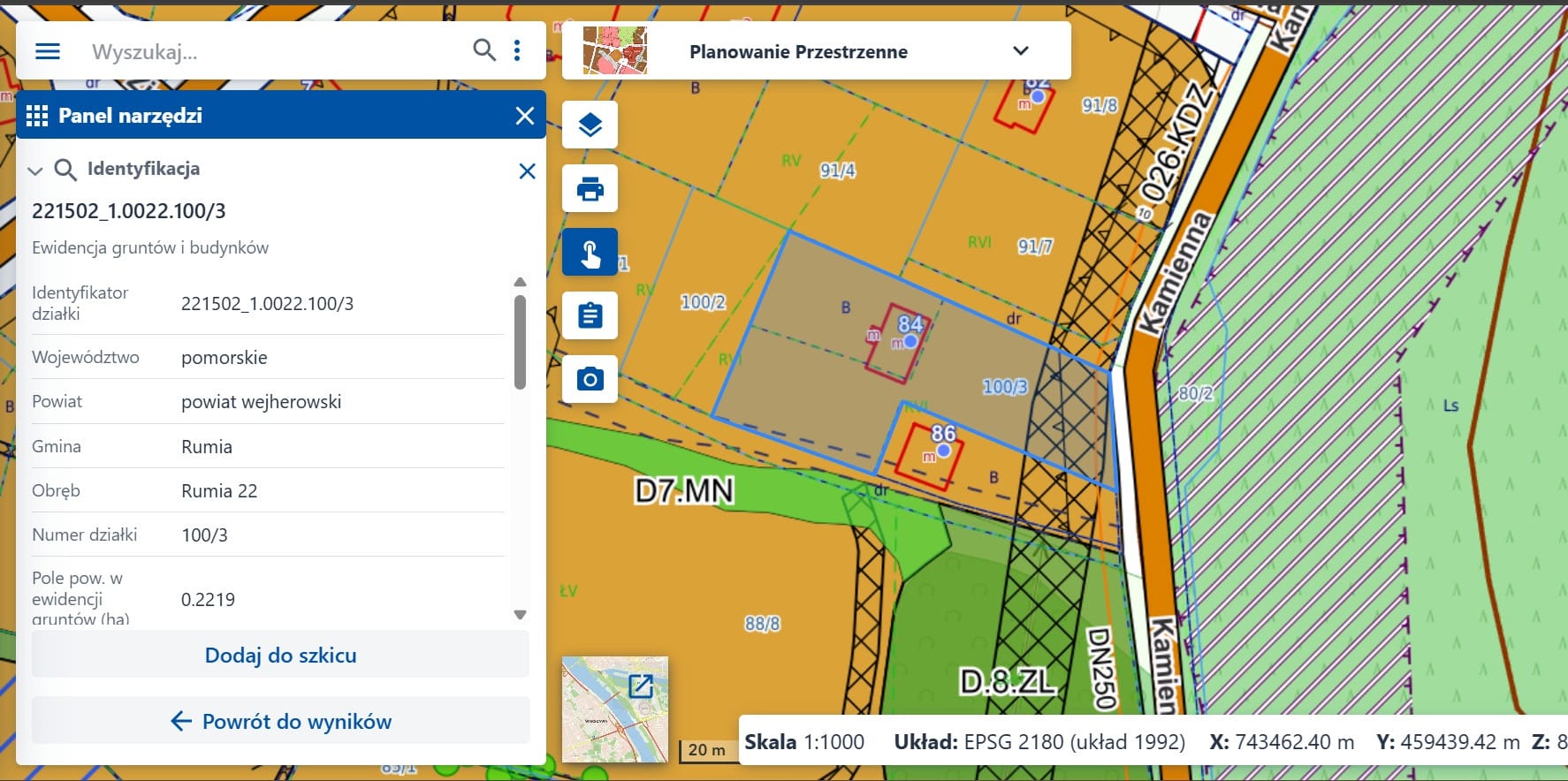The height and width of the screenshot is (781, 1568).
Task: Click the print map icon
Action: 590,189
